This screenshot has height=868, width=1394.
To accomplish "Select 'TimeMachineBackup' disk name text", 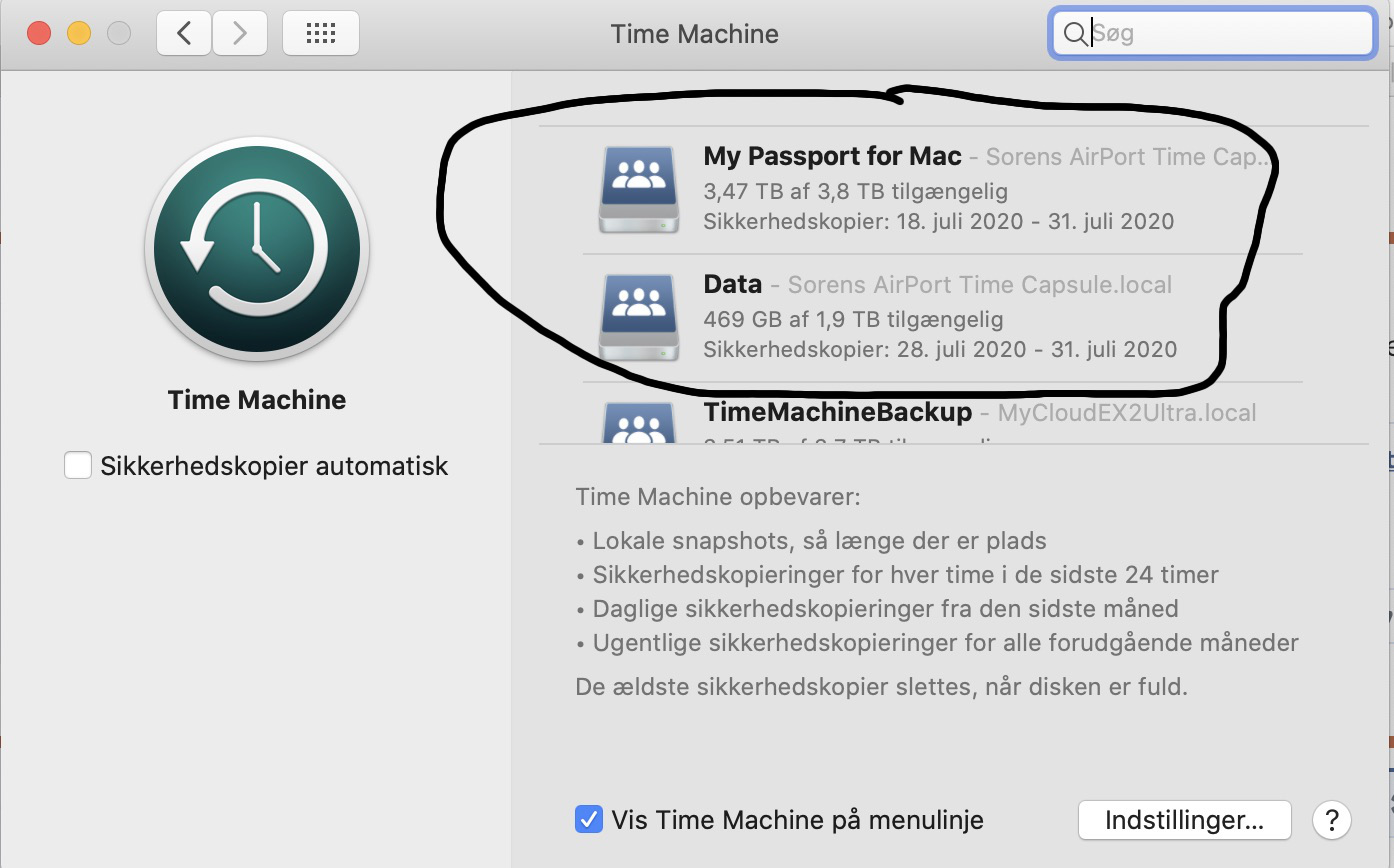I will 838,412.
